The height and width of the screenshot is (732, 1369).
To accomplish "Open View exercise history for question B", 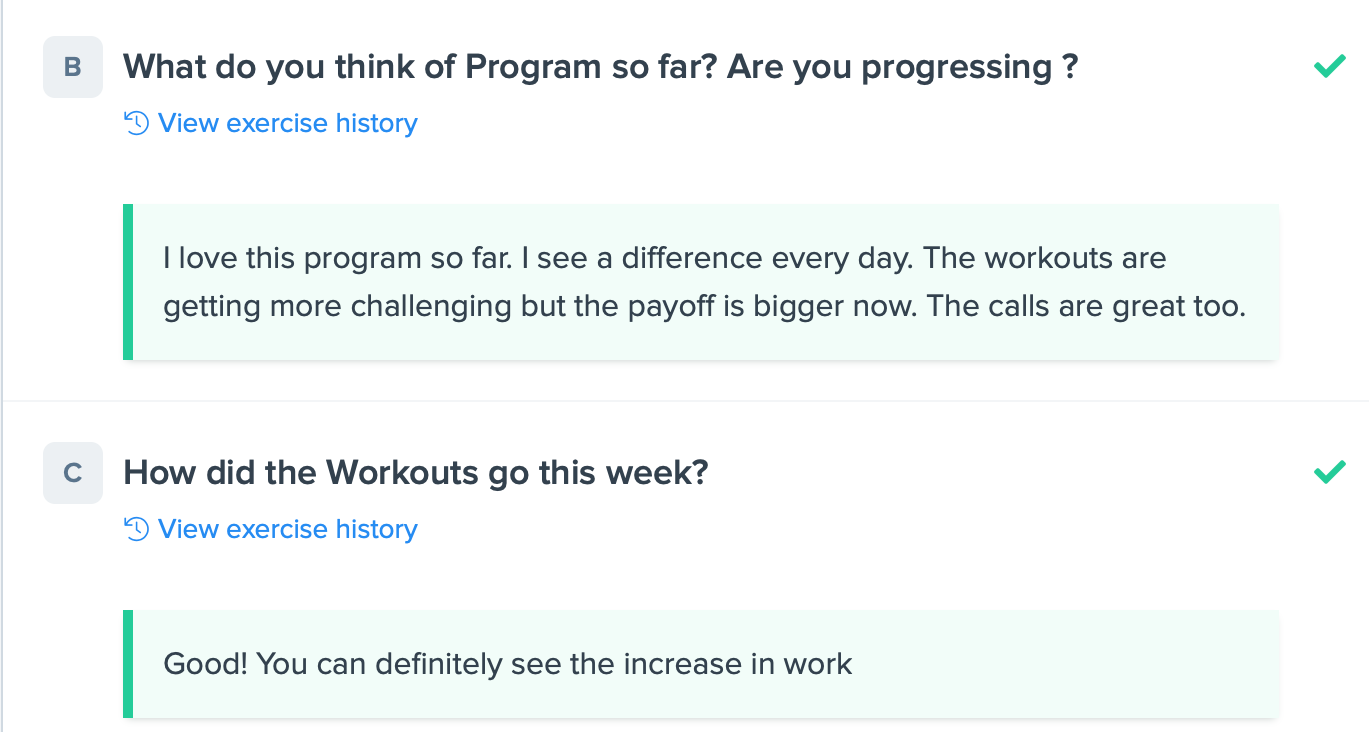I will [287, 123].
